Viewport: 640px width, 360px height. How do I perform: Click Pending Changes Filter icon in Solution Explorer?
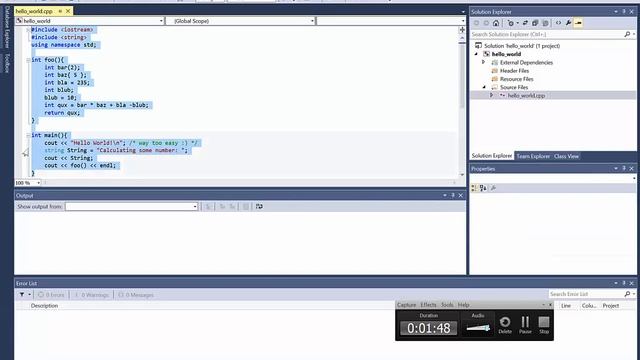coord(510,23)
